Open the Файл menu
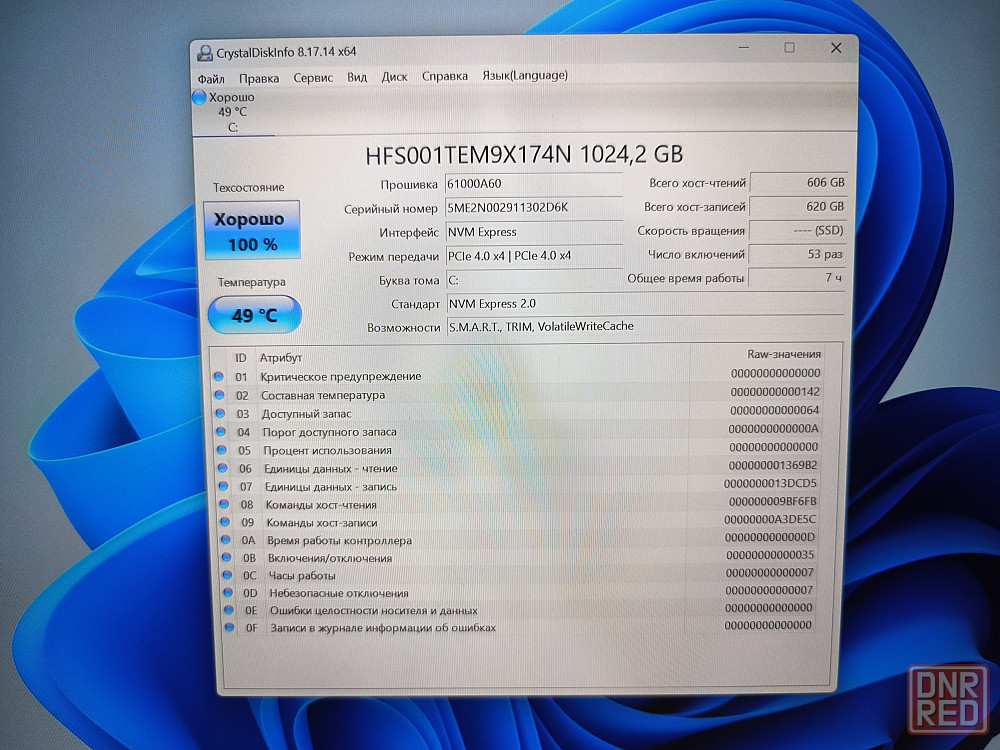The width and height of the screenshot is (1000, 750). (x=210, y=79)
